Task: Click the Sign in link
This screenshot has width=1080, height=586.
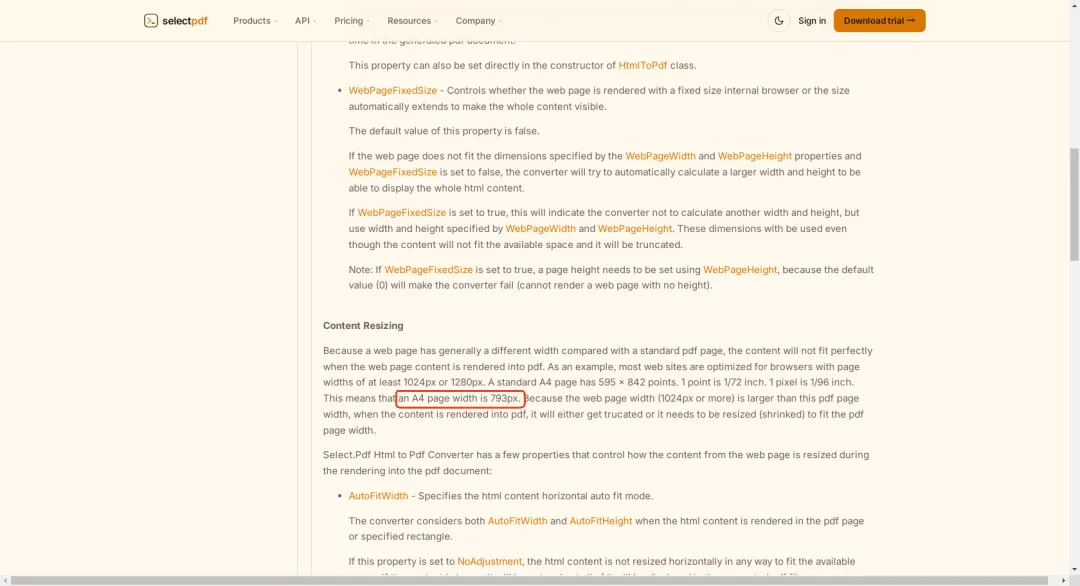Action: 812,21
